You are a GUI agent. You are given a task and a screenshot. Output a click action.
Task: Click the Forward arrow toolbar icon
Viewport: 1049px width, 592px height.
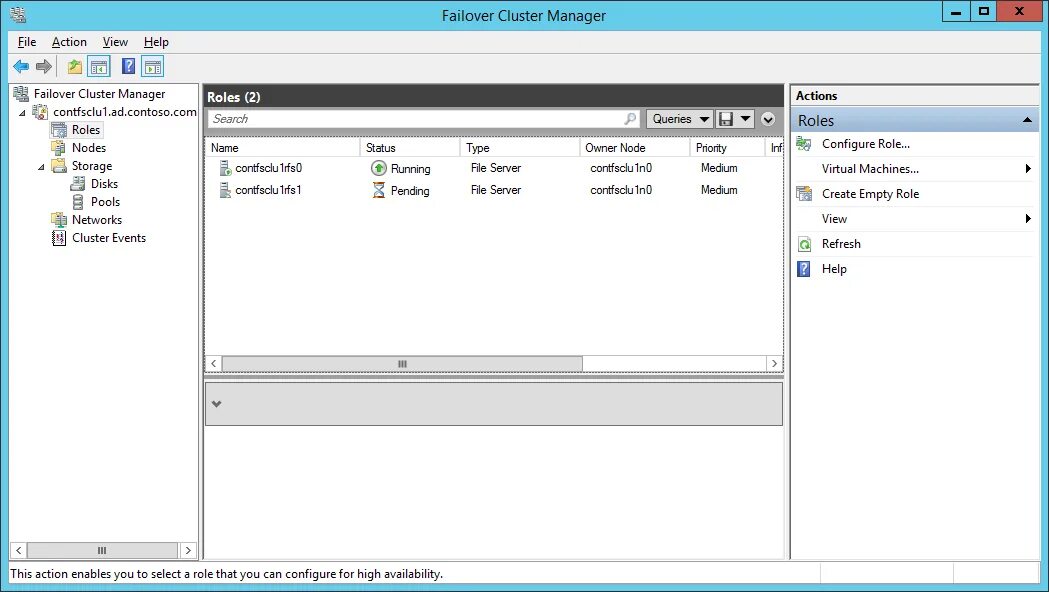click(43, 66)
